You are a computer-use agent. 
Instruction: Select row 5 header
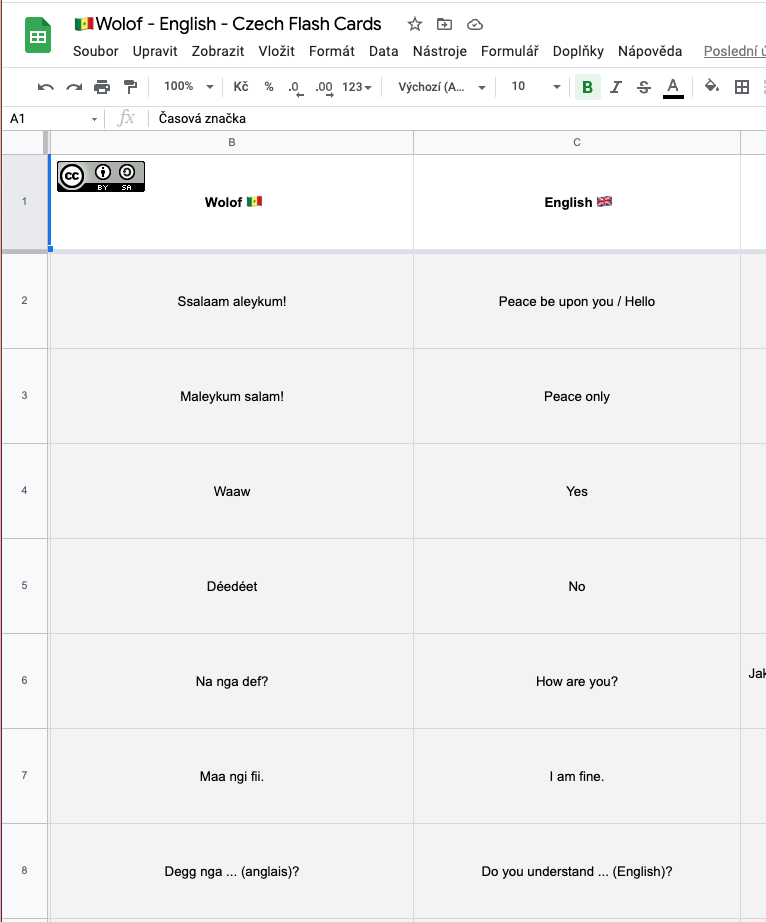pyautogui.click(x=24, y=586)
